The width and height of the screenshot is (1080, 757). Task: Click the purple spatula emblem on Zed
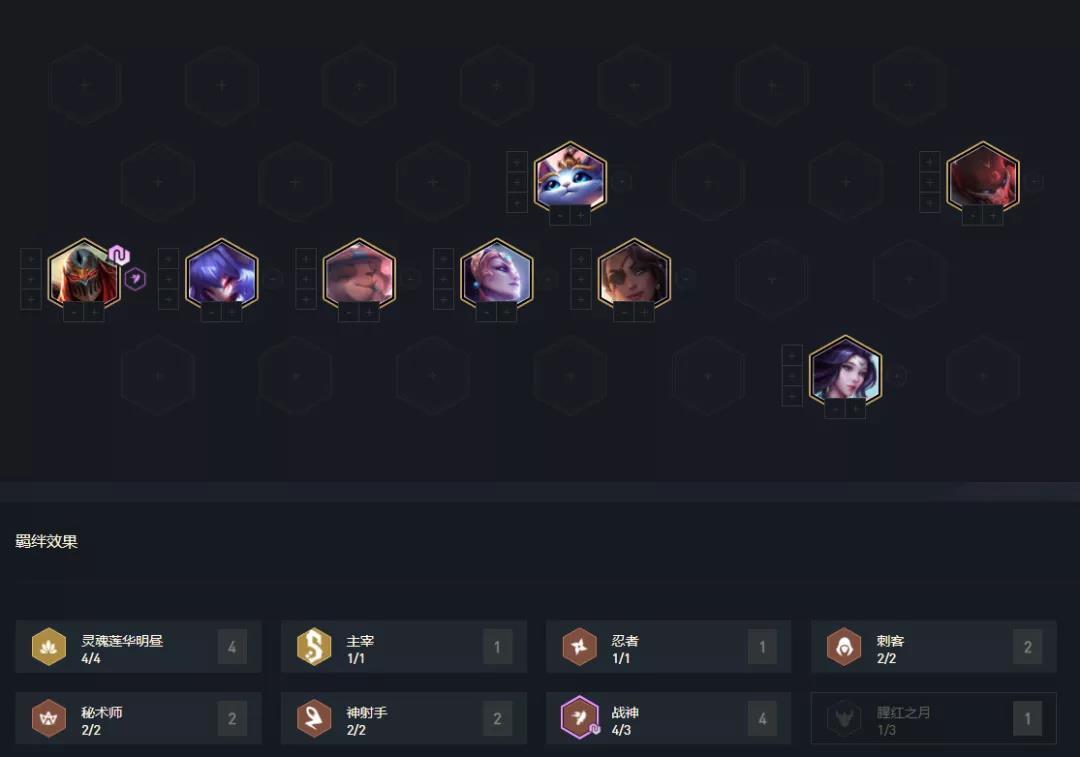120,255
